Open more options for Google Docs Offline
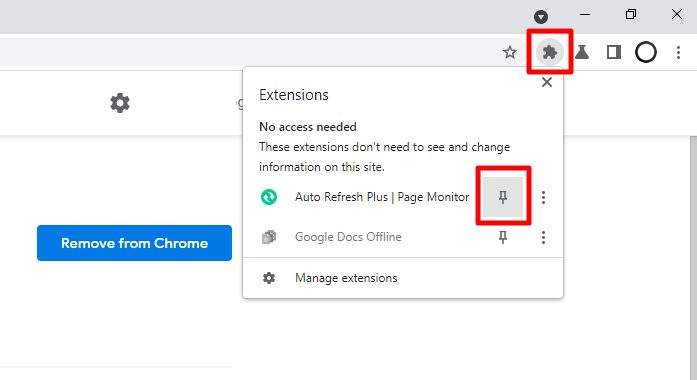The width and height of the screenshot is (697, 380). click(543, 237)
